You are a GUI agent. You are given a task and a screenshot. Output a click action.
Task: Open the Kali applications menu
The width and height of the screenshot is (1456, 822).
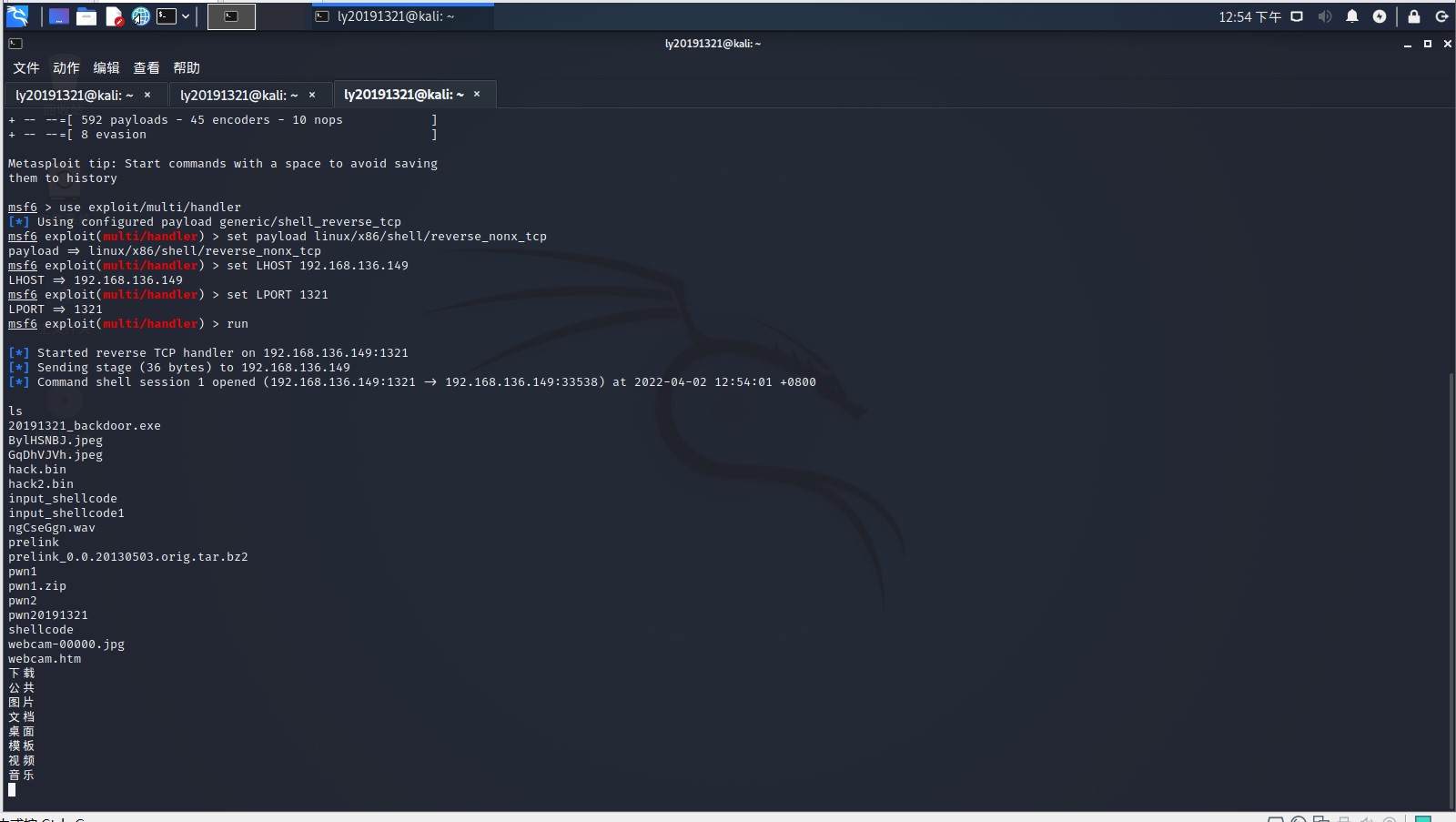coord(17,15)
